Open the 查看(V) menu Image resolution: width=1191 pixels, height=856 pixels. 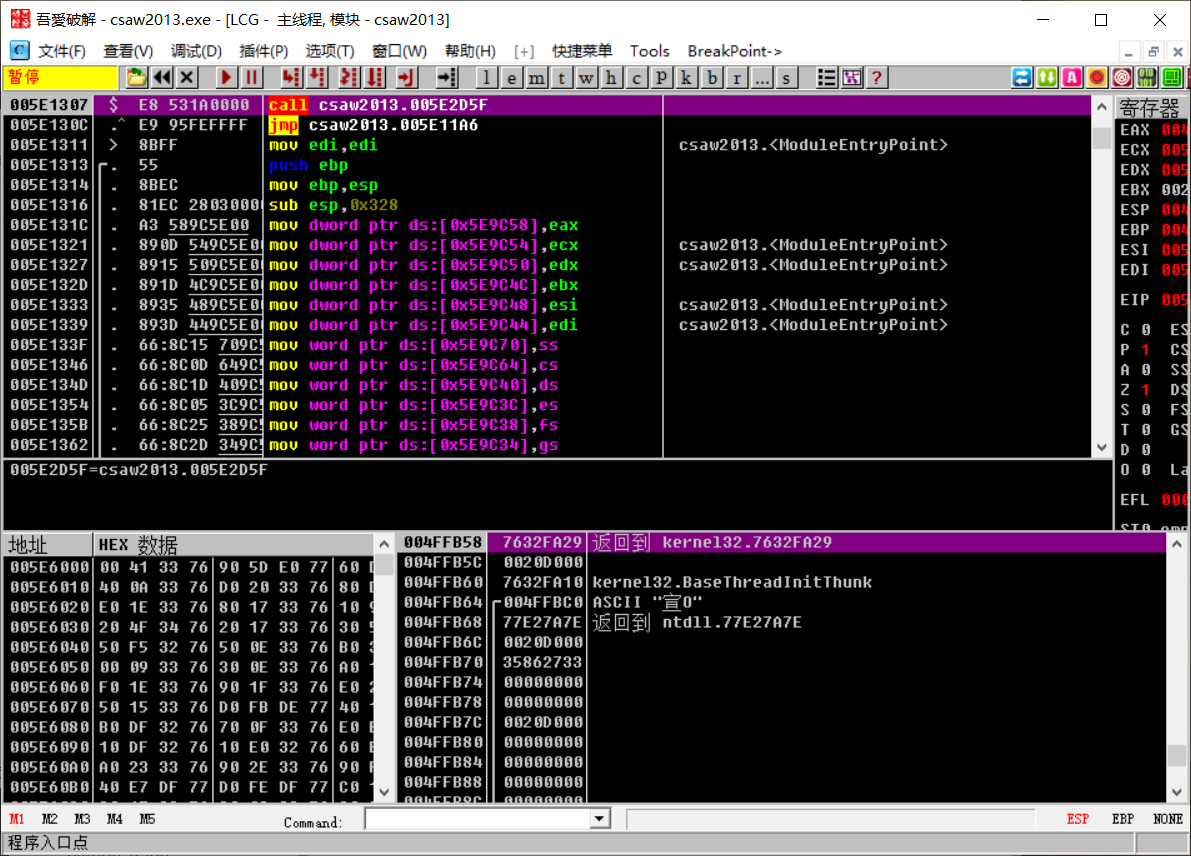[x=128, y=51]
